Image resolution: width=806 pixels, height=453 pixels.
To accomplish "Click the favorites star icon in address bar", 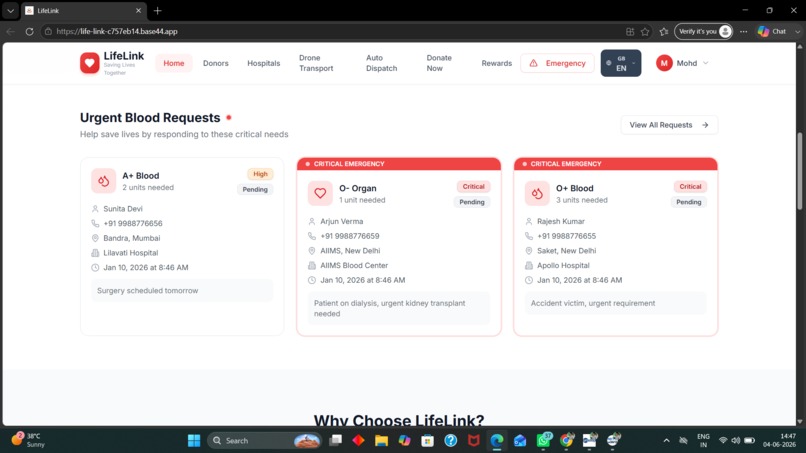I will tap(645, 31).
